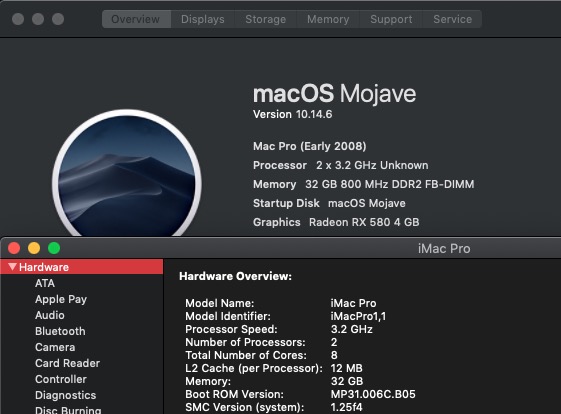Click the 'iMac Pro' window title
Screen dimensions: 561x414
pyautogui.click(x=444, y=248)
